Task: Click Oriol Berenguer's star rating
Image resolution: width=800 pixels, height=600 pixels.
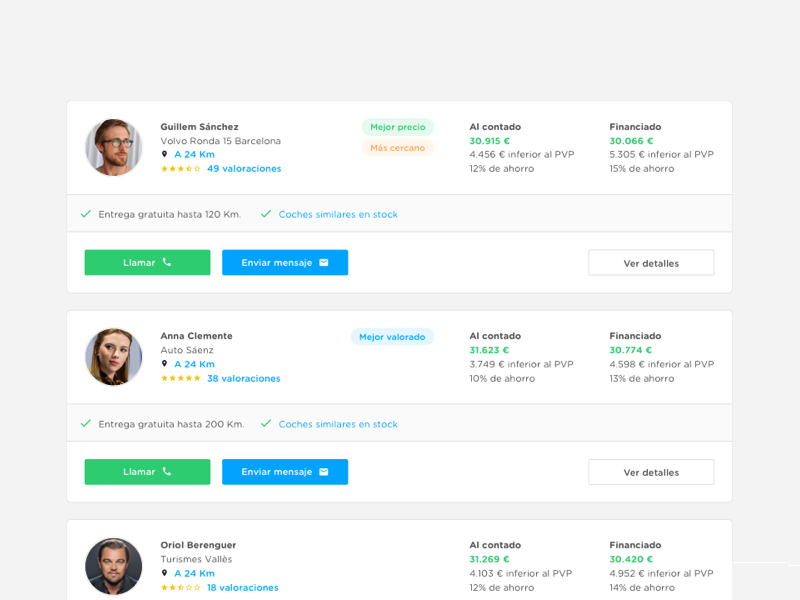Action: [x=180, y=588]
